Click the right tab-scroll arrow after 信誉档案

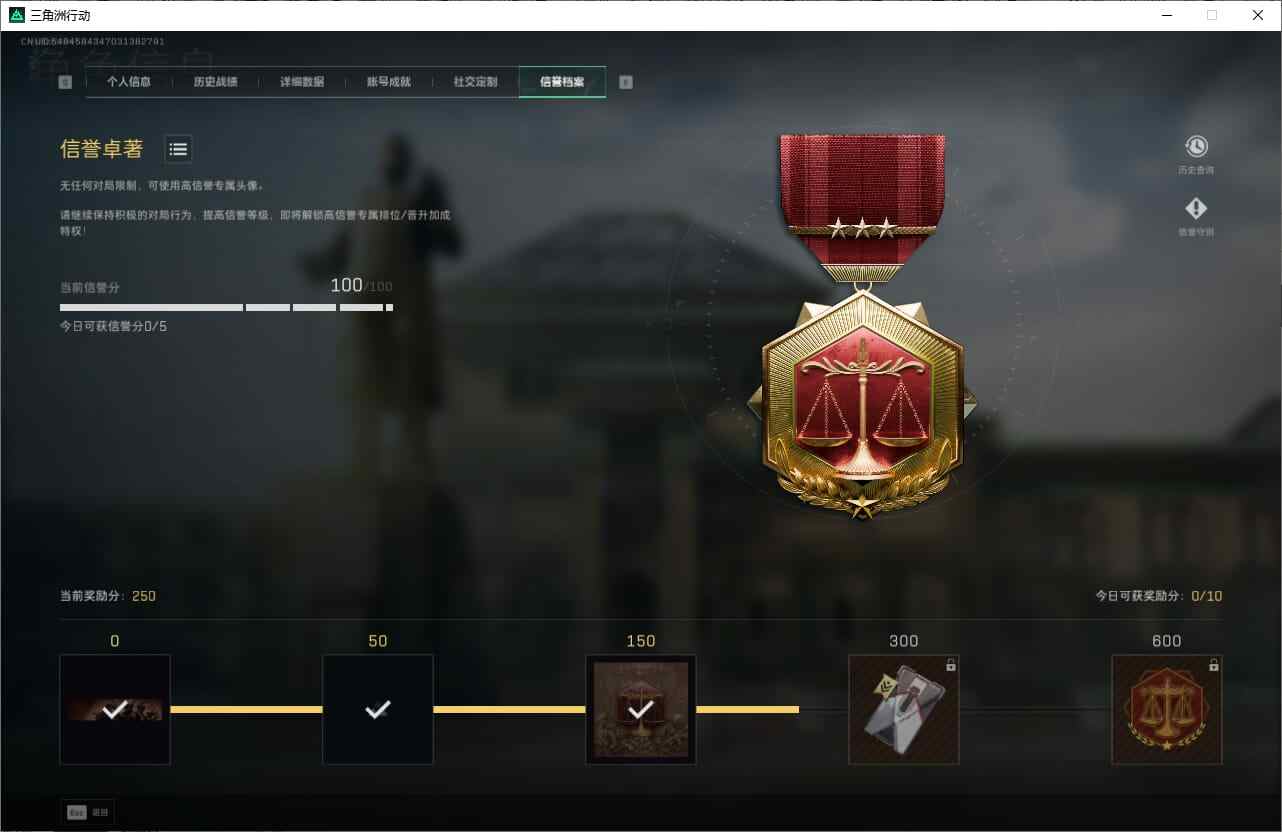(x=626, y=82)
